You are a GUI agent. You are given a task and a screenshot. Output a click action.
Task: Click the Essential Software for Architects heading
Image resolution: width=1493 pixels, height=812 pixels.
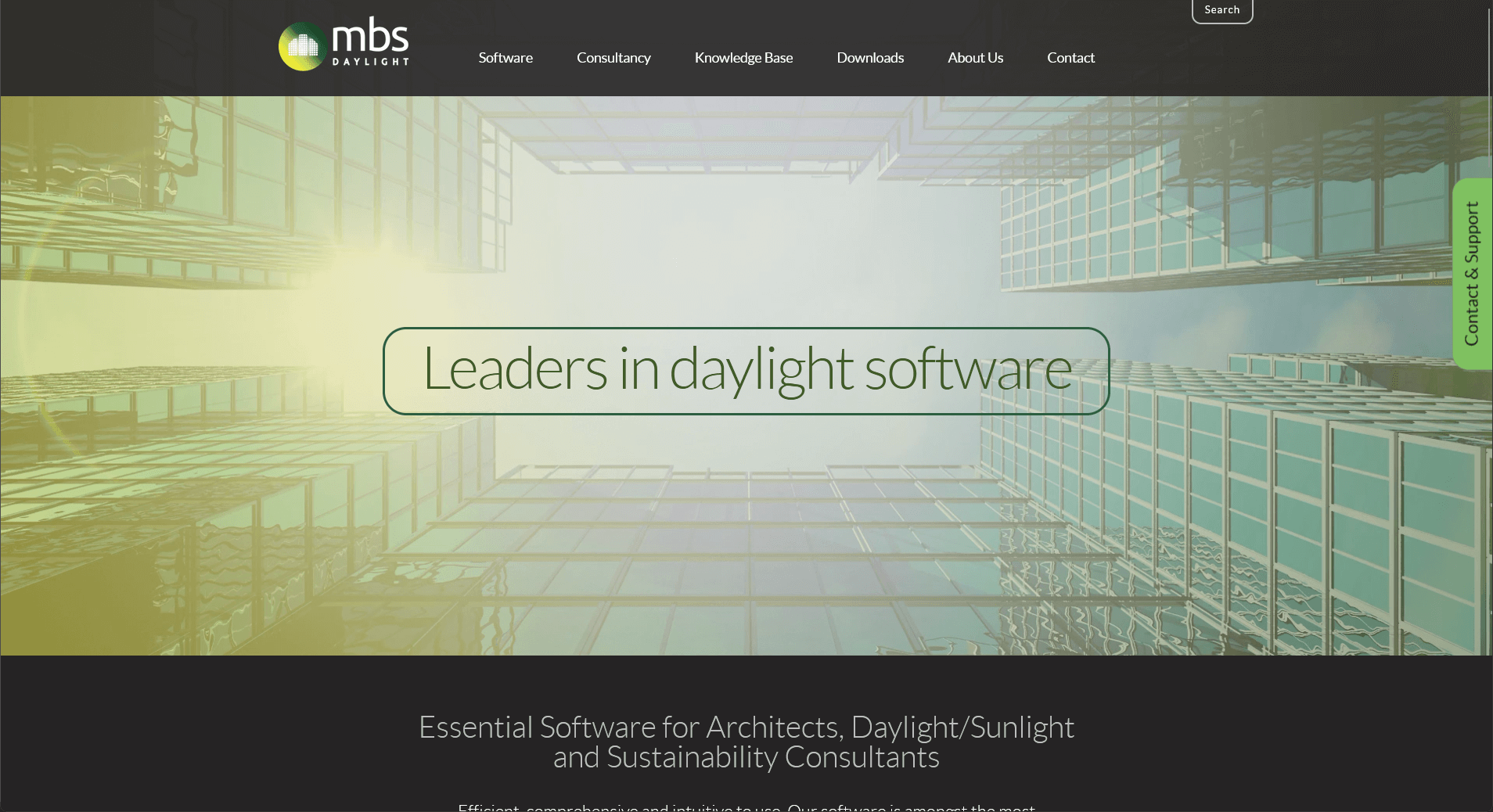click(746, 742)
